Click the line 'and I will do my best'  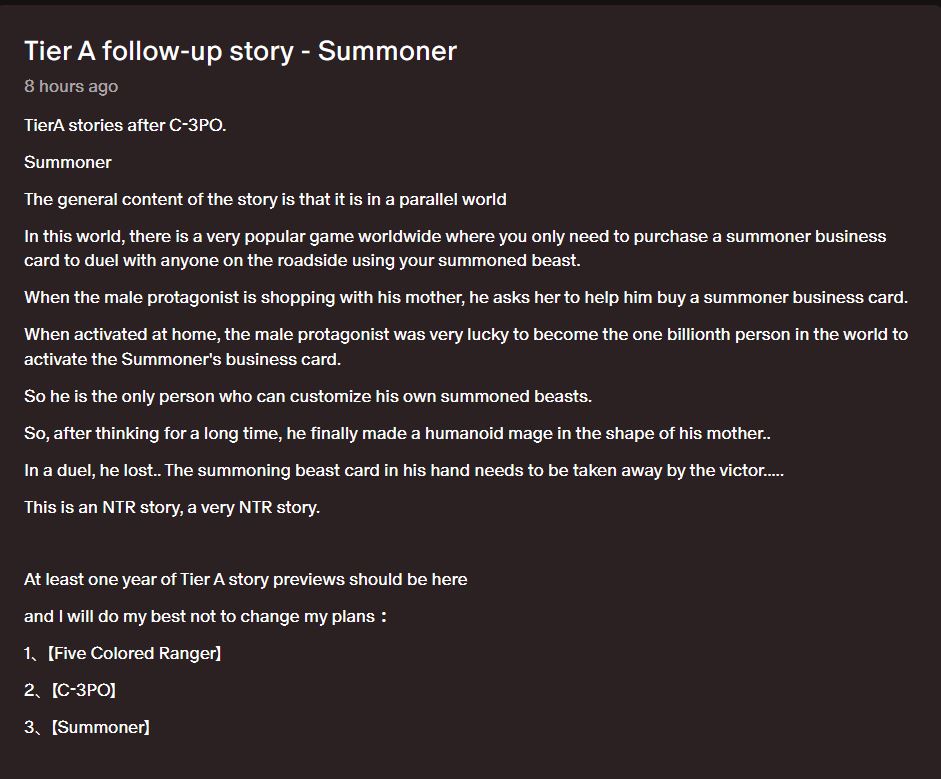205,616
